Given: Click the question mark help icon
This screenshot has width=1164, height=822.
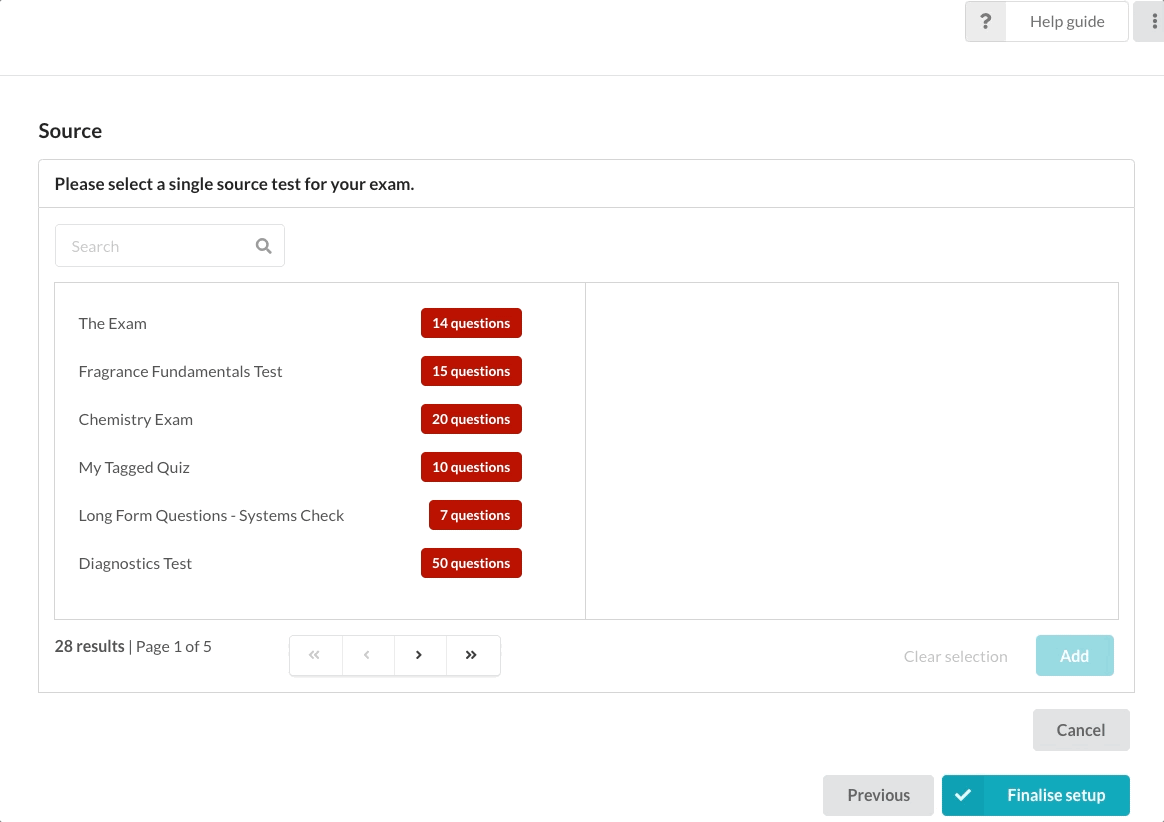Looking at the screenshot, I should coord(986,21).
